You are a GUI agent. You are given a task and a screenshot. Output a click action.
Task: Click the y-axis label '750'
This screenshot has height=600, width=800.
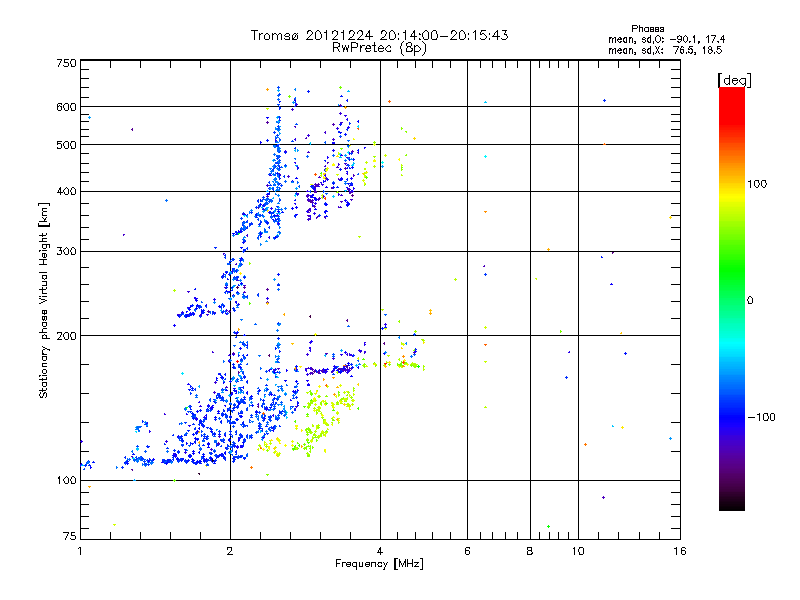coord(66,63)
